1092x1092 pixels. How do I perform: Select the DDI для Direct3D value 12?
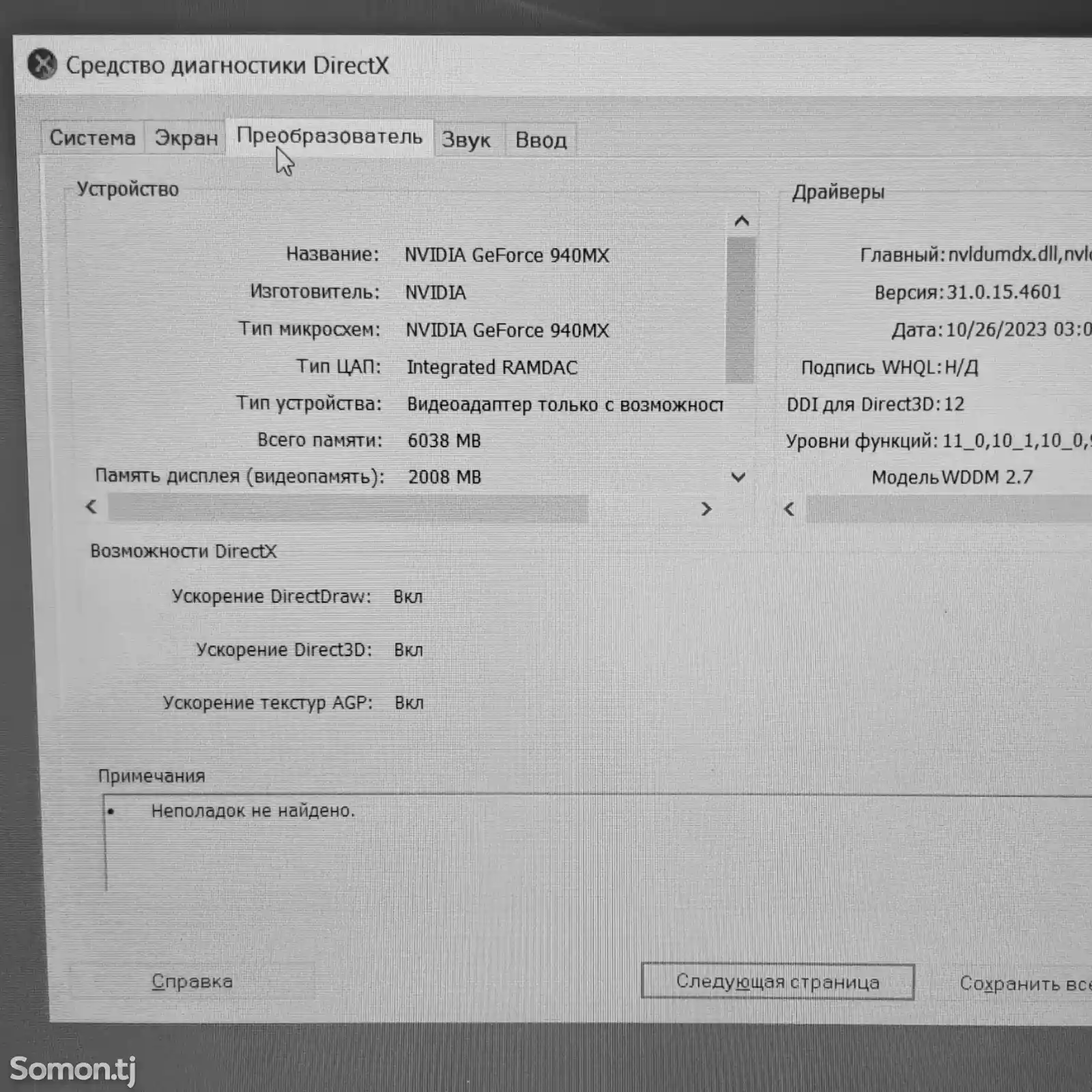(954, 404)
